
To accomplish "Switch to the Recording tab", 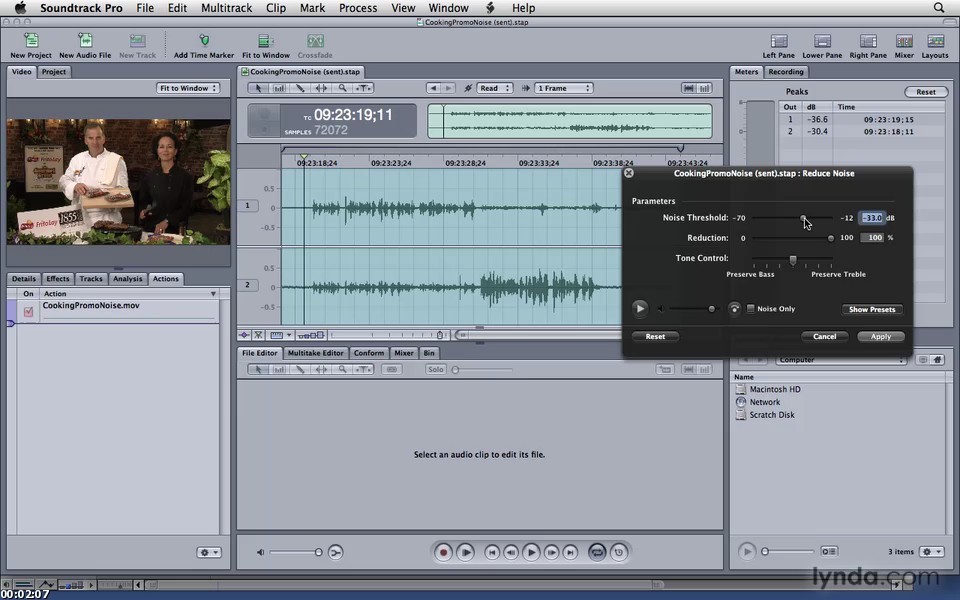I will tap(786, 72).
